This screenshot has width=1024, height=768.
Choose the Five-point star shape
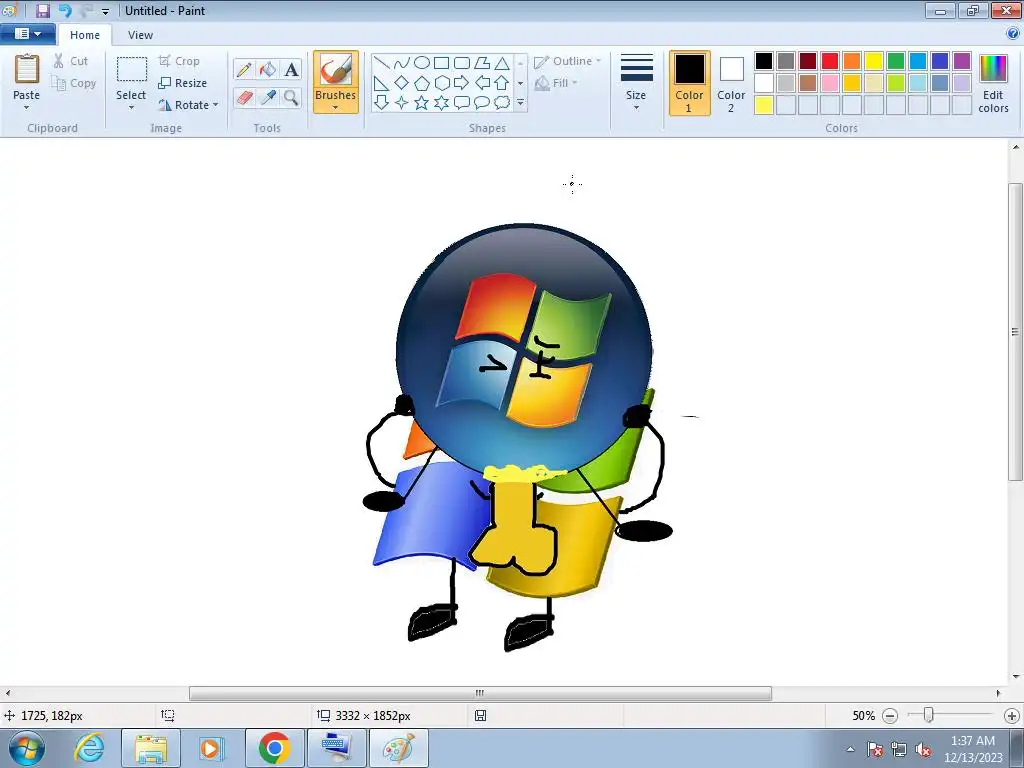(x=422, y=103)
